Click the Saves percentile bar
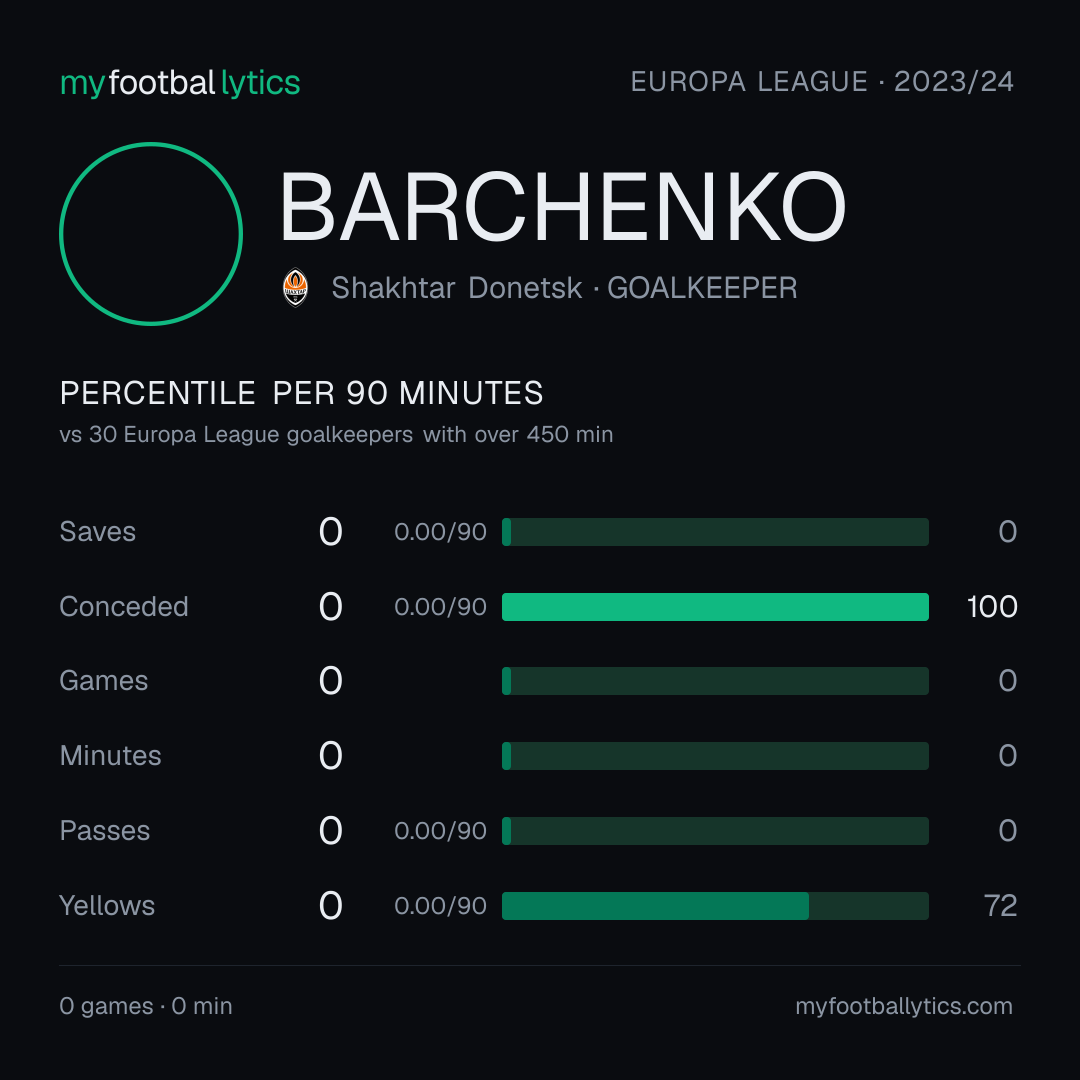Screen dimensions: 1080x1080 (x=715, y=532)
